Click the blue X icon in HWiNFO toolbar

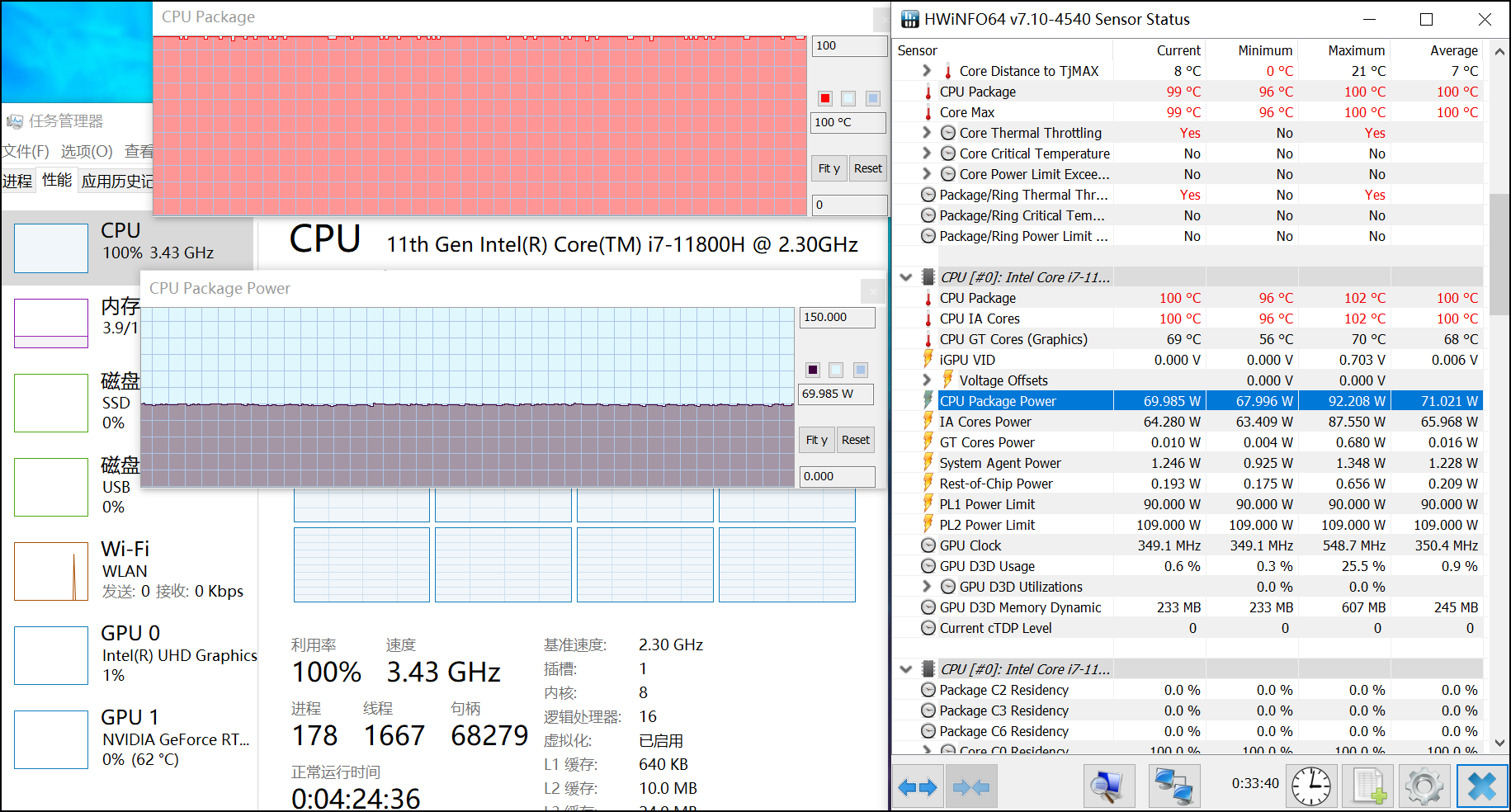click(x=1481, y=786)
